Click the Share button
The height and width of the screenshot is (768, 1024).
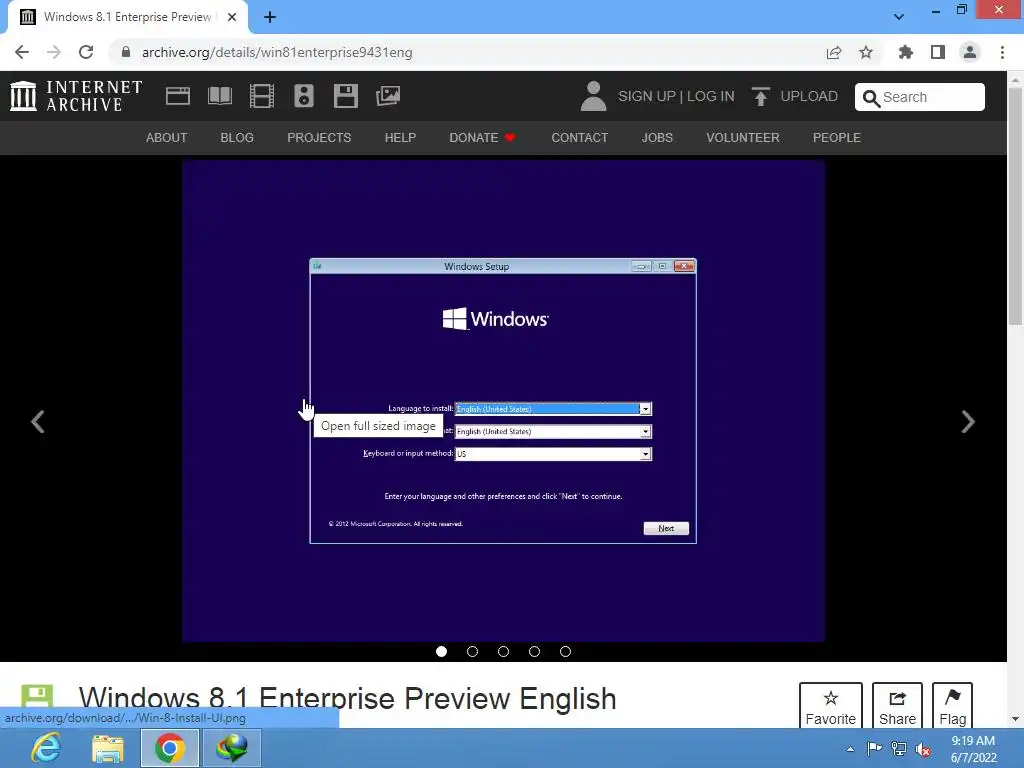tap(897, 707)
